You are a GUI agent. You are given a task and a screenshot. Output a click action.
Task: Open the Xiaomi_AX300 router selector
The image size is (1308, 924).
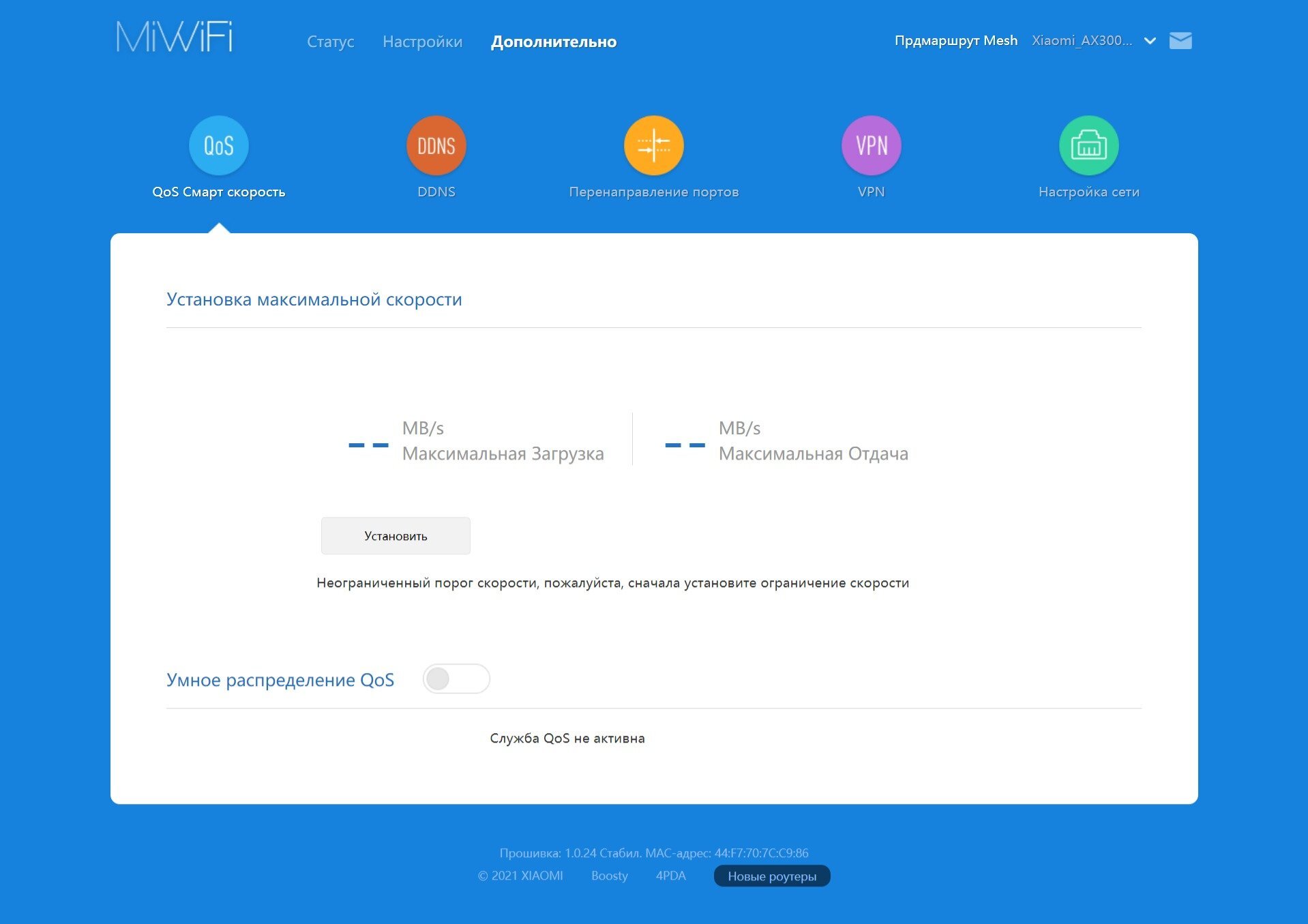pyautogui.click(x=1082, y=41)
